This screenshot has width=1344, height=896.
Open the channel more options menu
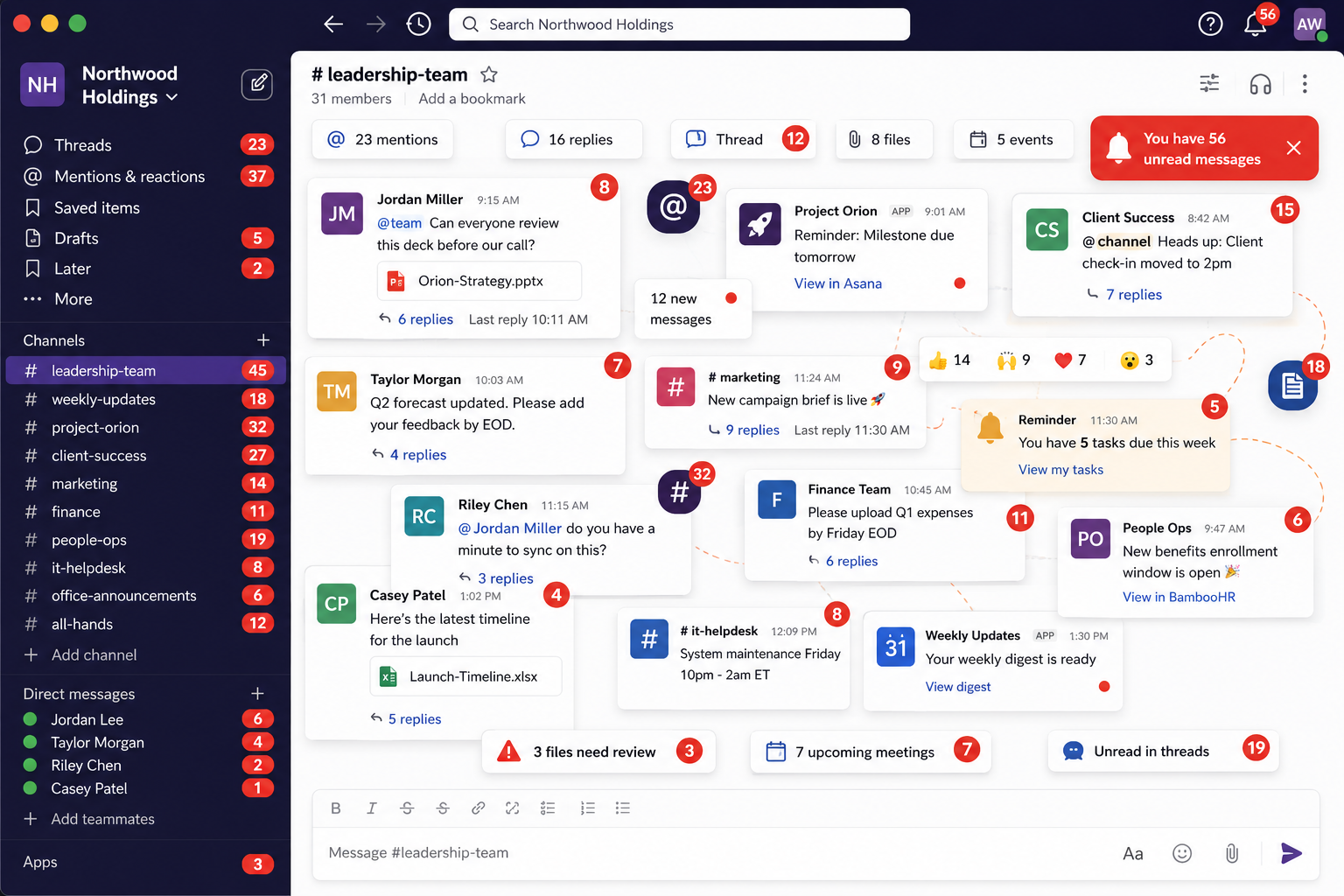[1305, 84]
